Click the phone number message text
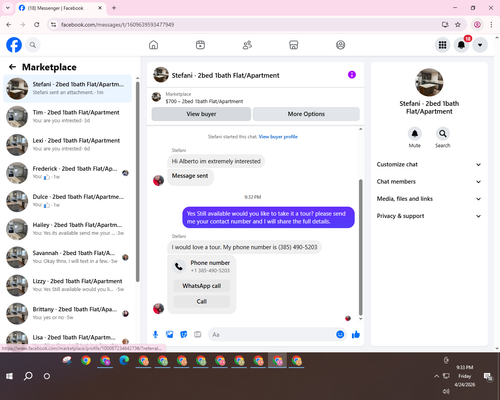This screenshot has height=400, width=500. (244, 247)
